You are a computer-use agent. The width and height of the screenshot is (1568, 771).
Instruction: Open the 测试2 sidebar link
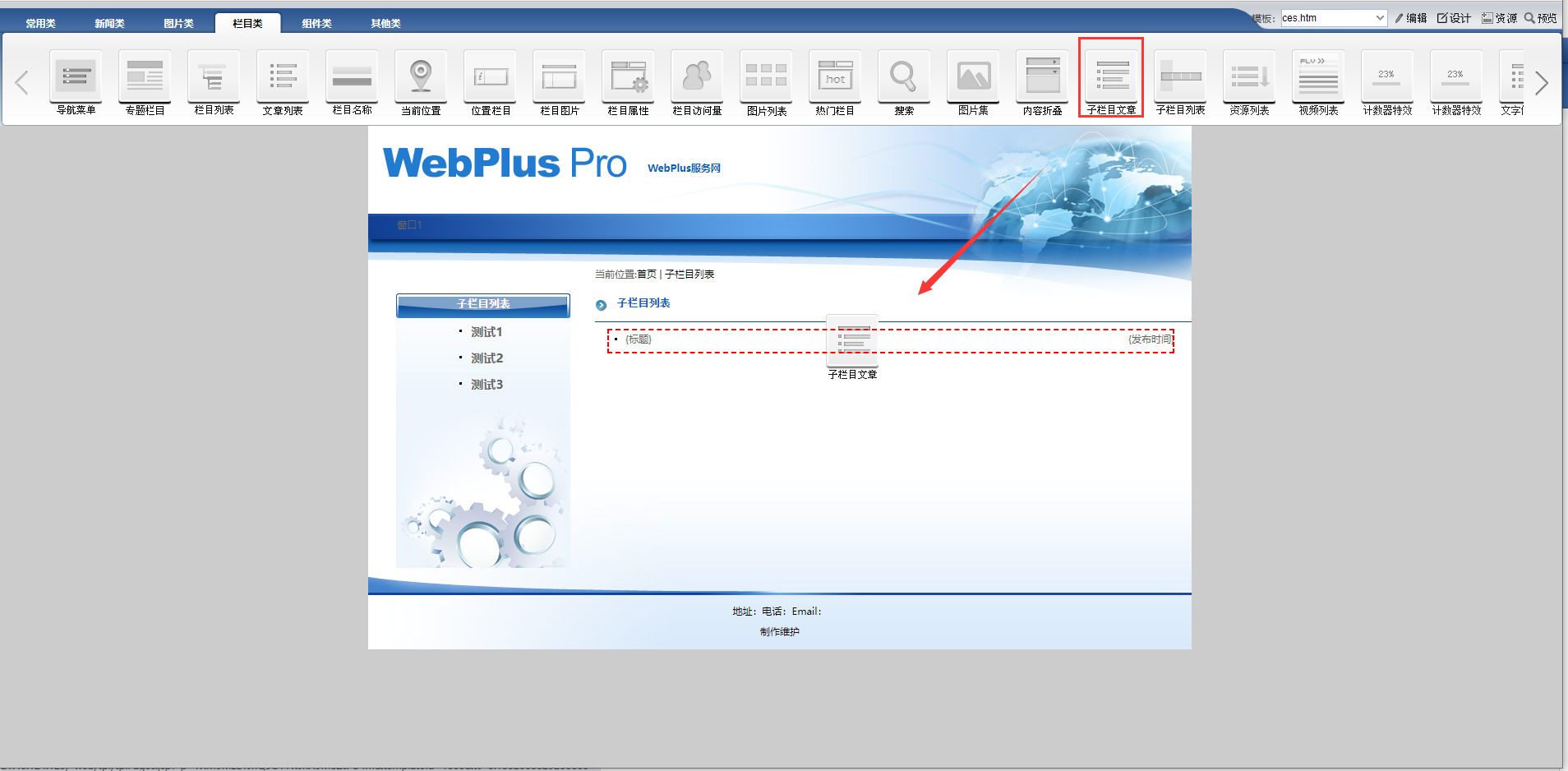[487, 358]
